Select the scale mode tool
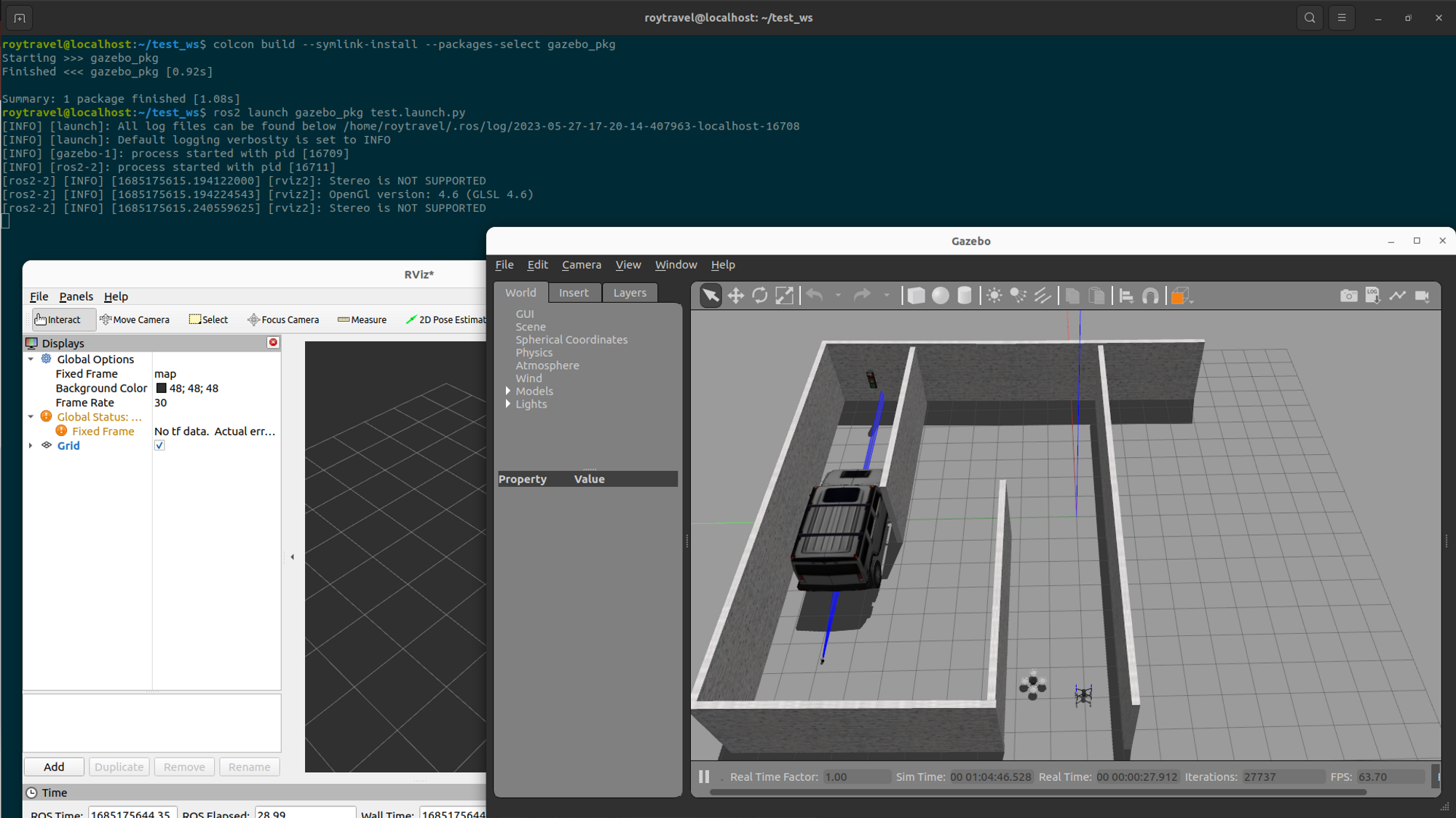 [784, 295]
